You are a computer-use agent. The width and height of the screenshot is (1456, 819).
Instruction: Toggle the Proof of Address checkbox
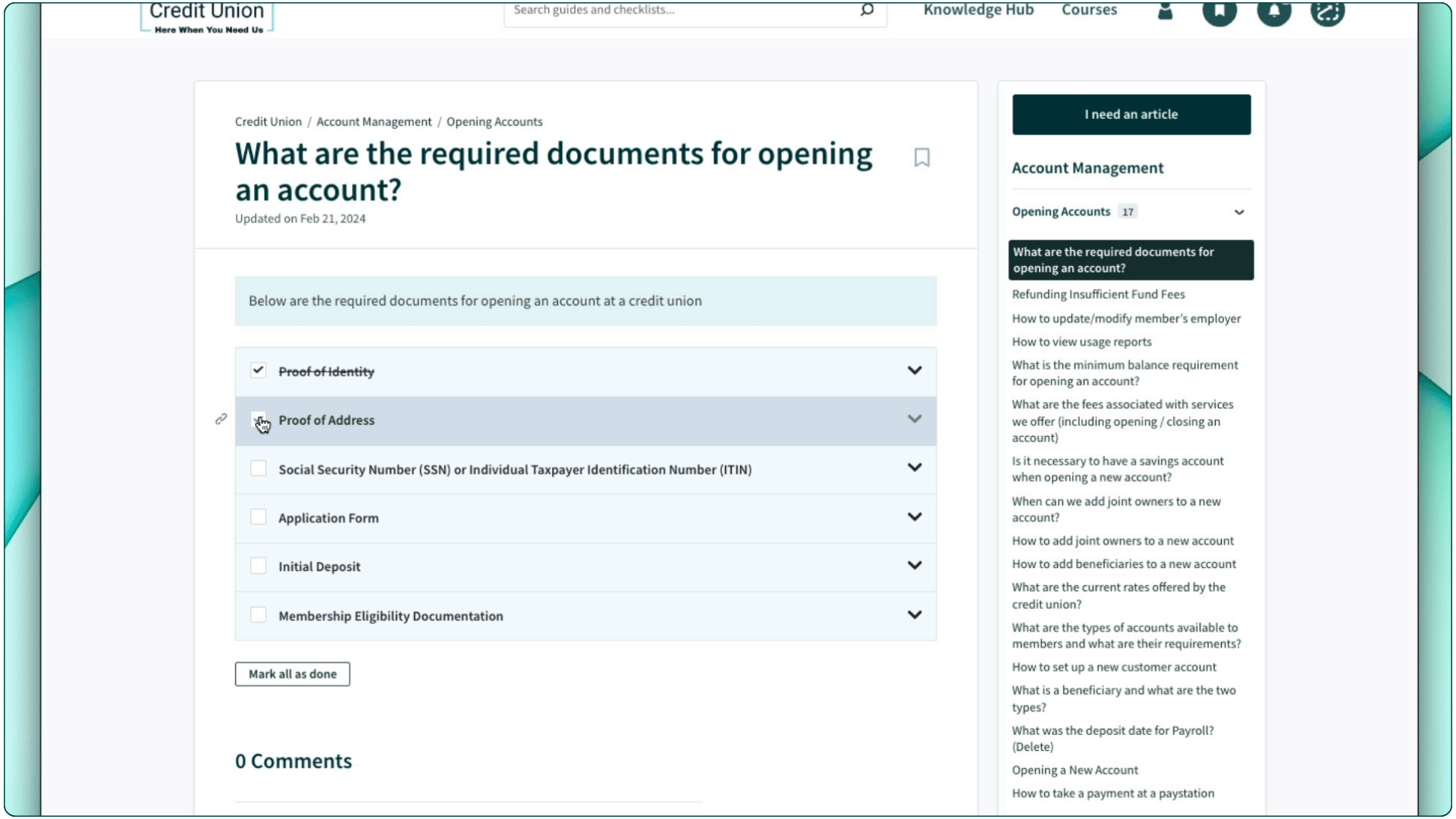click(257, 419)
